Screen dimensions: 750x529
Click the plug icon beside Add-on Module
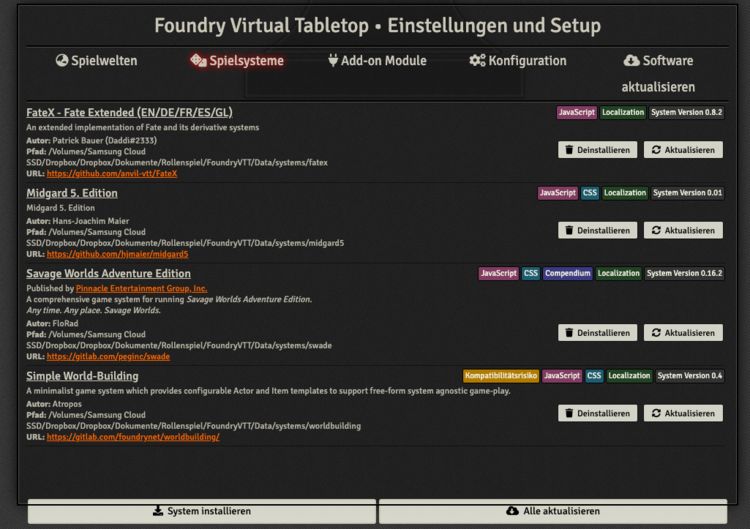click(333, 61)
